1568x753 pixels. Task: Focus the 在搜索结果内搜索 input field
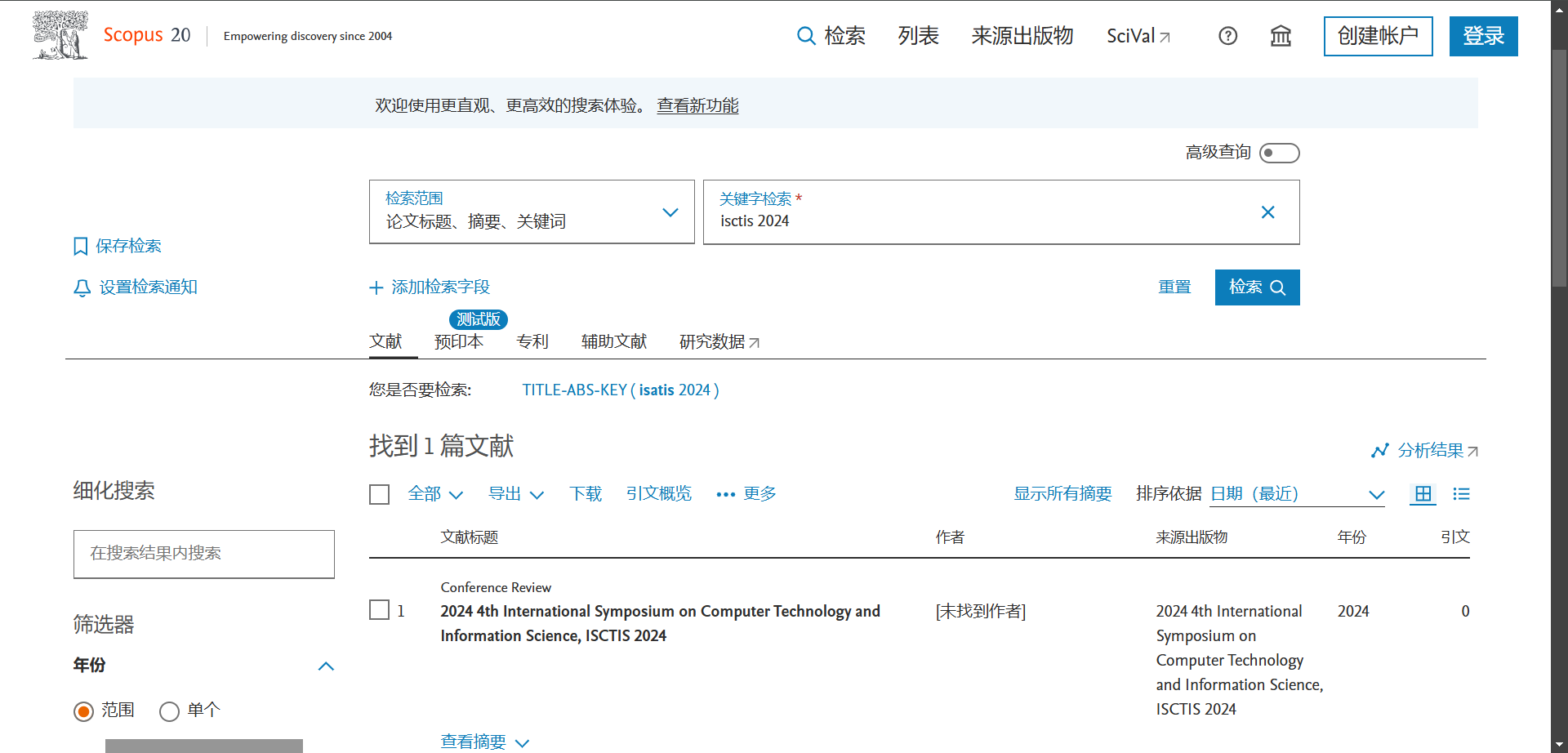(204, 554)
